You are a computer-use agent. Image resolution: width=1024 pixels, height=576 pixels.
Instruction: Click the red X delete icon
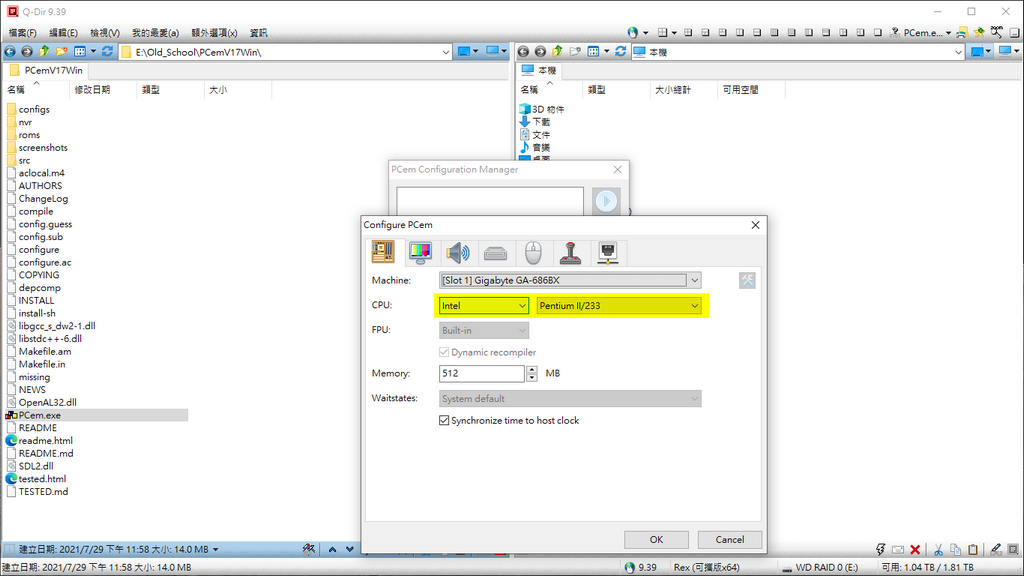pyautogui.click(x=915, y=549)
